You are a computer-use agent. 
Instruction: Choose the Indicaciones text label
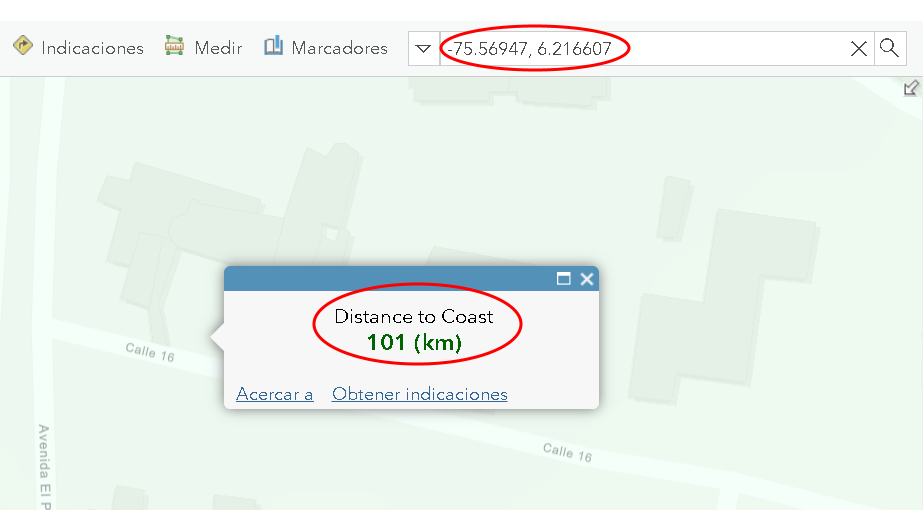point(92,48)
